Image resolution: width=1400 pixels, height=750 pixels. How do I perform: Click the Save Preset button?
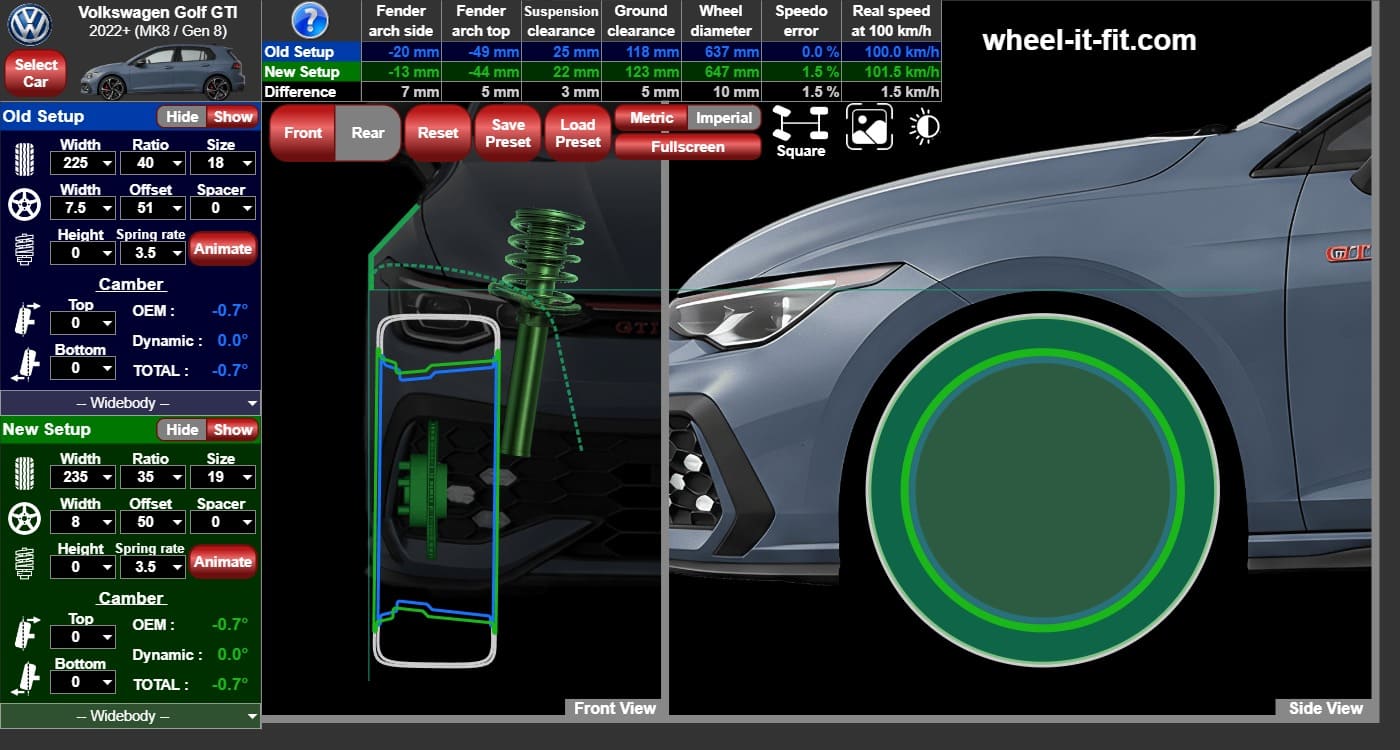pyautogui.click(x=508, y=133)
